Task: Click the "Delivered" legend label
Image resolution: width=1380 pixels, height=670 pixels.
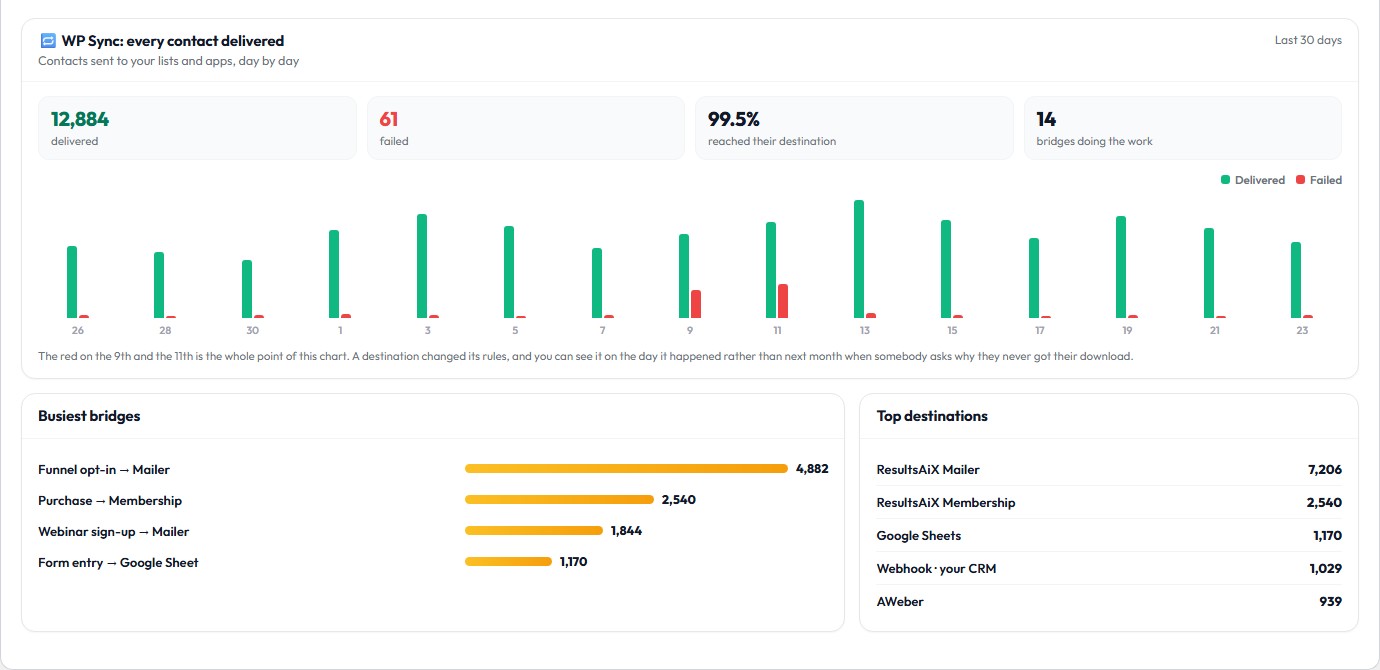Action: pos(1260,180)
